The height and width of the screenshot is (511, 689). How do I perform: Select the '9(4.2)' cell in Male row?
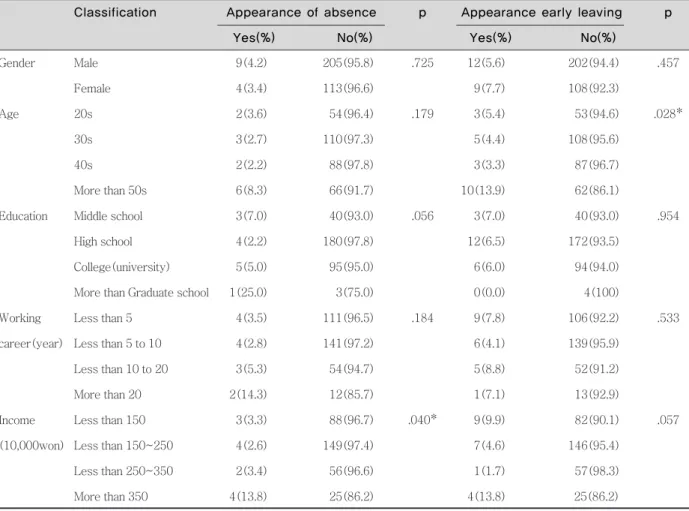tap(251, 63)
